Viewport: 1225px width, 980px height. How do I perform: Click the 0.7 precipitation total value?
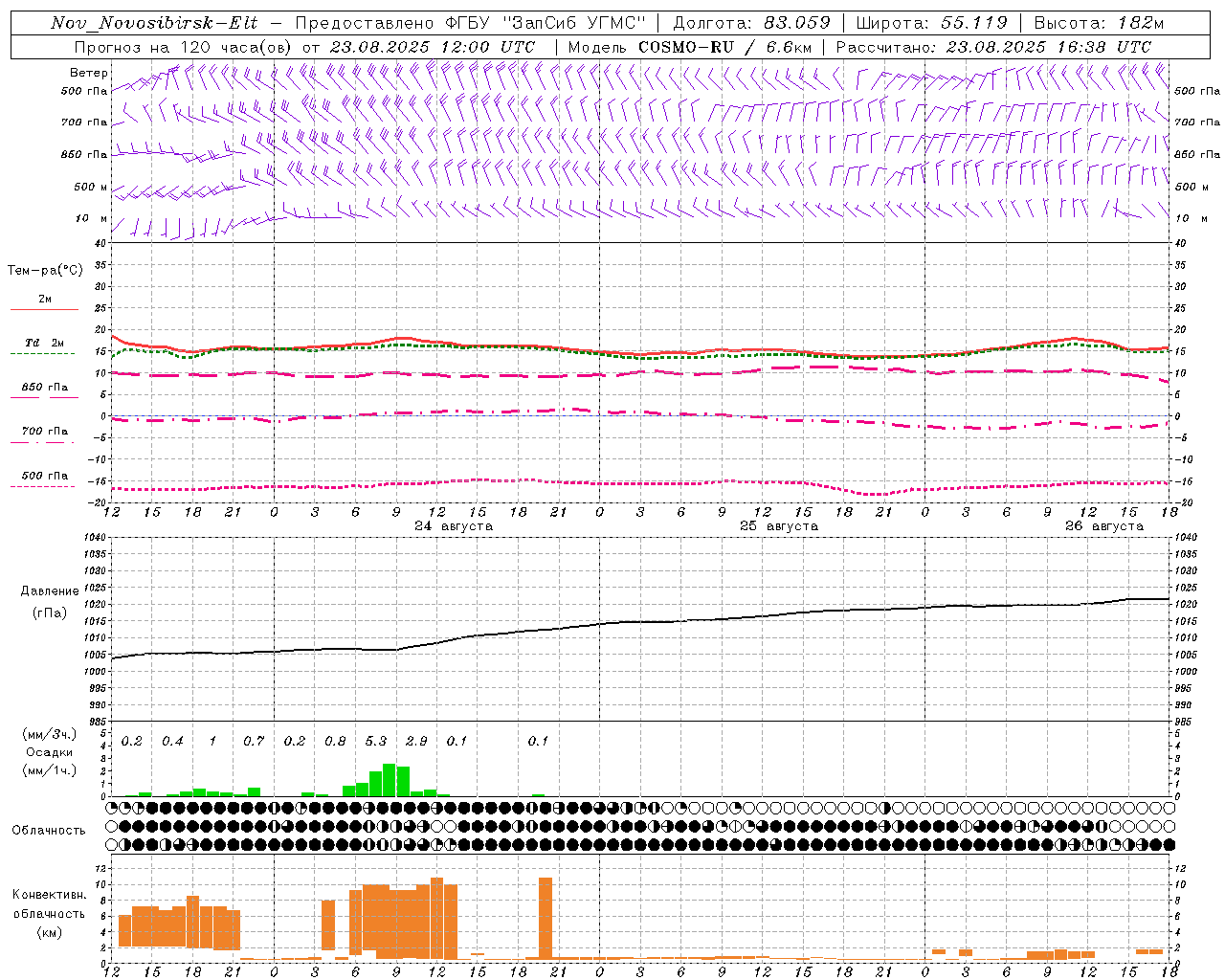click(254, 742)
